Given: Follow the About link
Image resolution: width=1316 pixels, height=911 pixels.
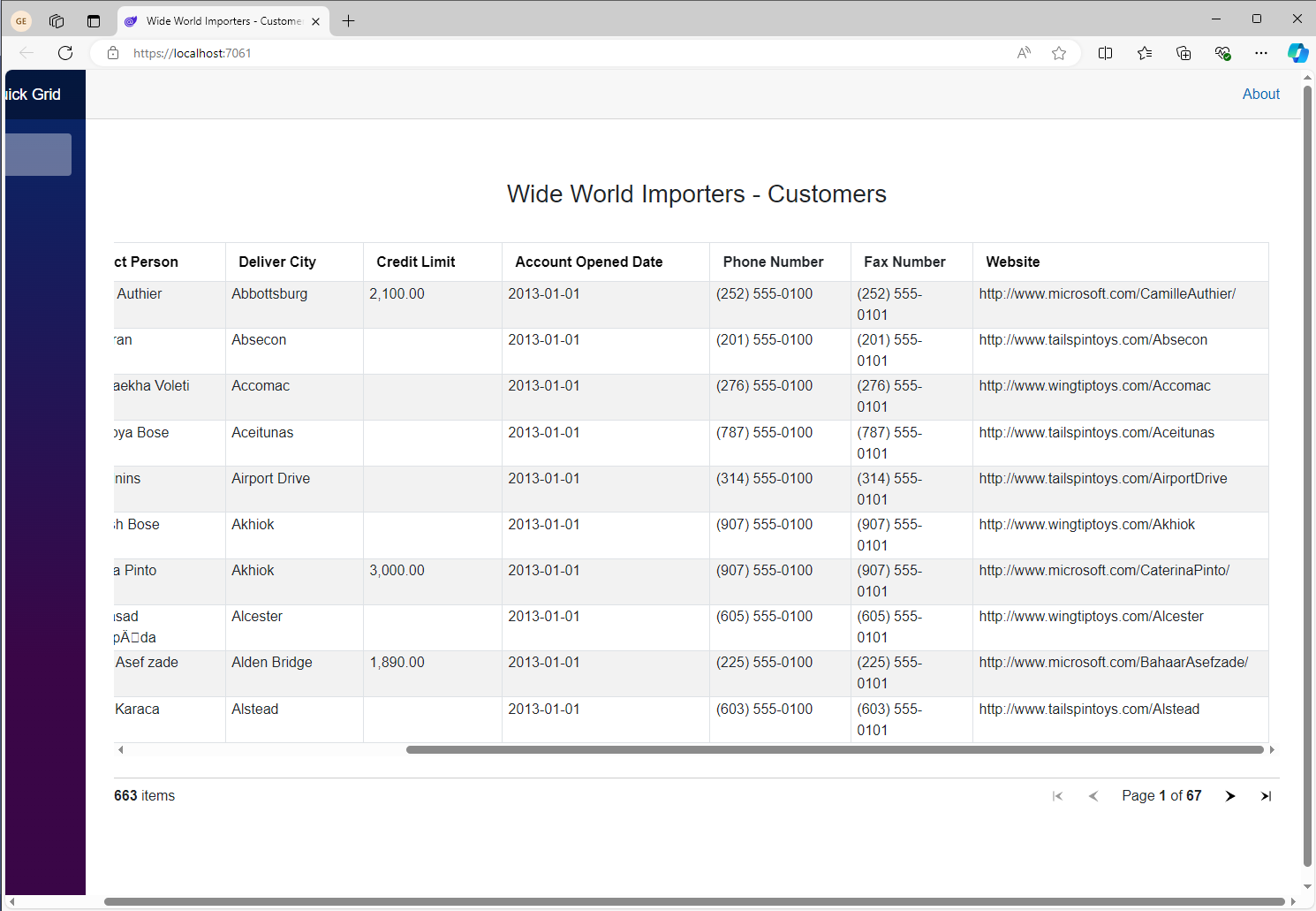Looking at the screenshot, I should point(1260,94).
